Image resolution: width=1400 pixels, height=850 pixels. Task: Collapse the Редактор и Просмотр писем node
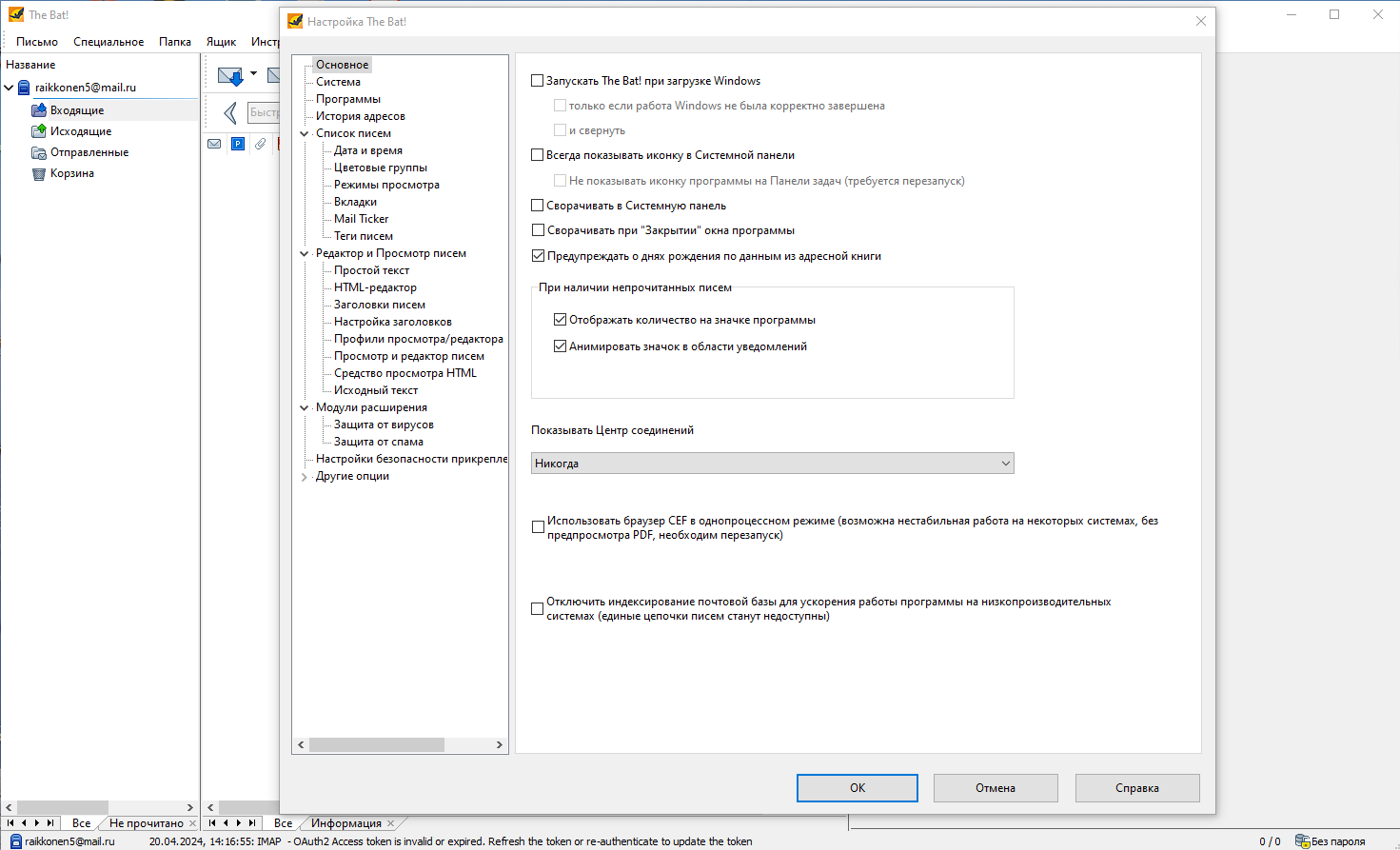tap(305, 254)
